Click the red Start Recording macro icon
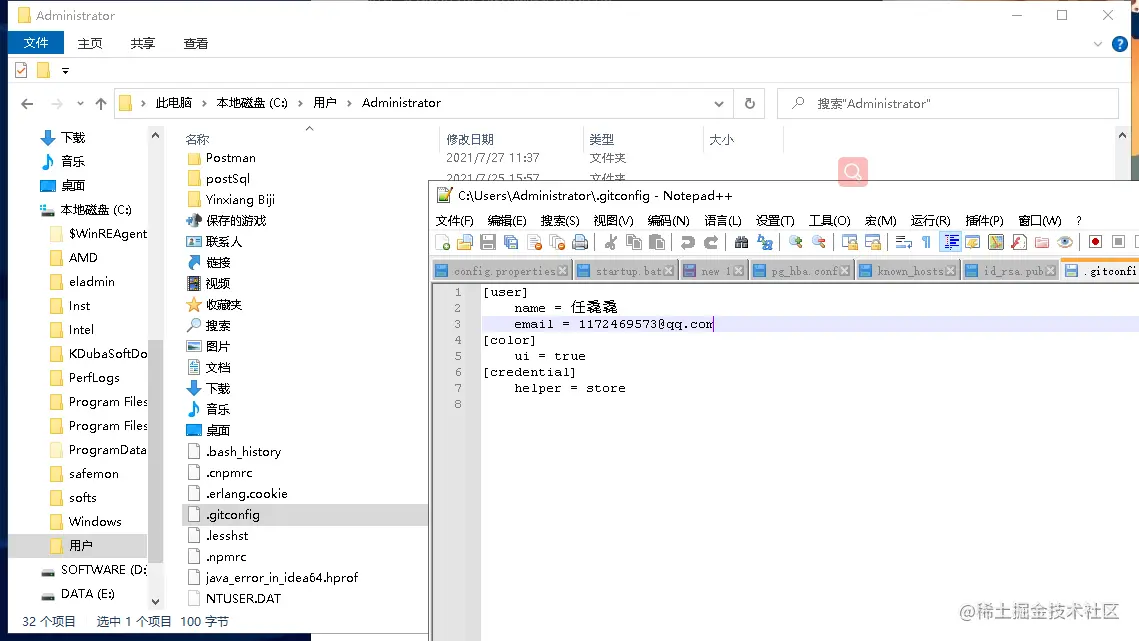The height and width of the screenshot is (641, 1139). coord(1095,243)
